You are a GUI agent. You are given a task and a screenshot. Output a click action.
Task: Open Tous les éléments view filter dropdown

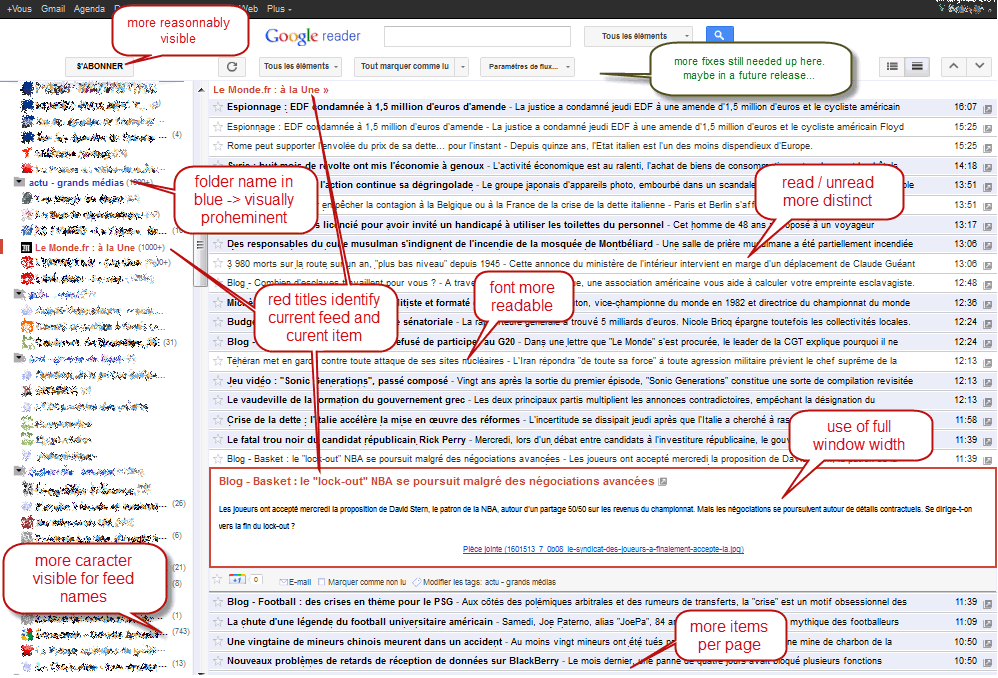pos(300,66)
